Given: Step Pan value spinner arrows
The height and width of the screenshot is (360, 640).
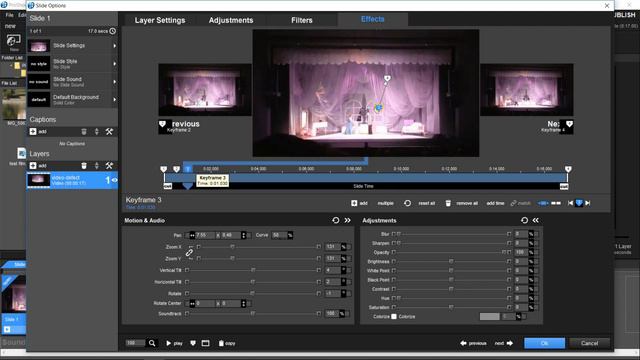Looking at the screenshot, I should pyautogui.click(x=244, y=235).
